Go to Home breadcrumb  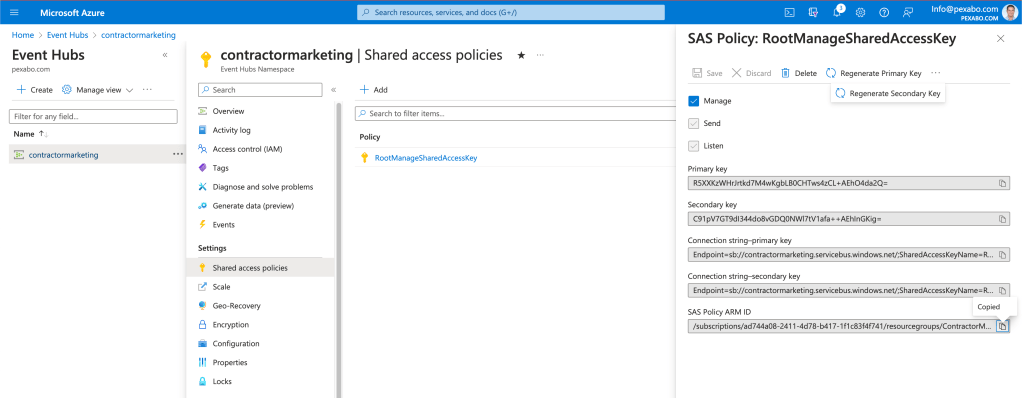22,35
